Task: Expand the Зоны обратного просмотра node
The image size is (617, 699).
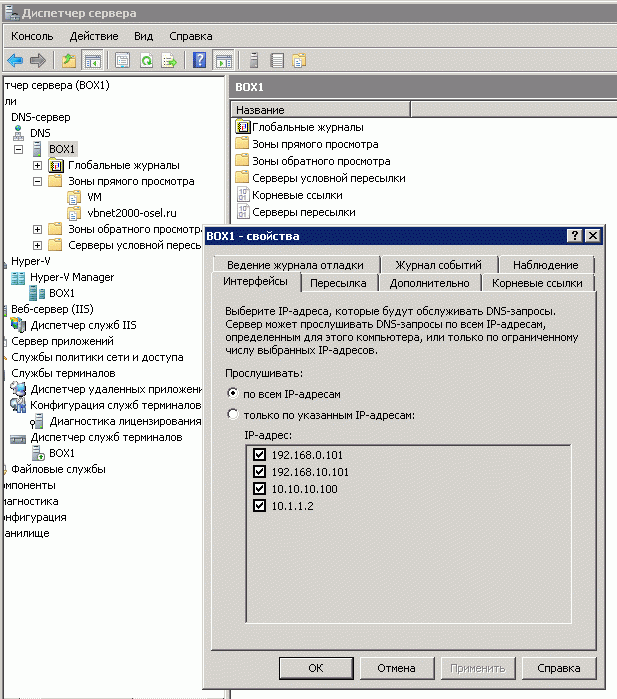Action: pos(37,230)
